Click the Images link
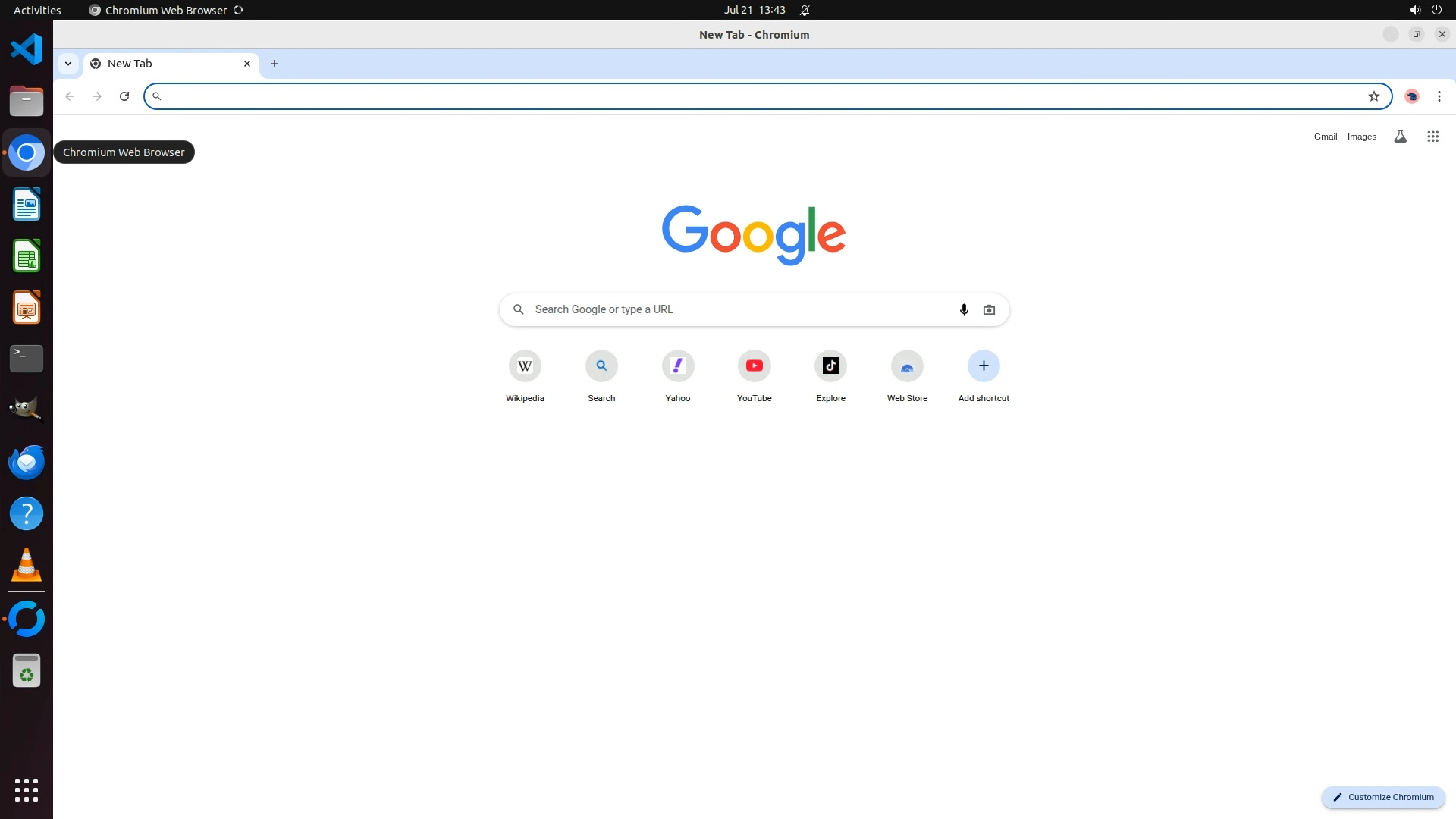The width and height of the screenshot is (1456, 819). coord(1361,136)
